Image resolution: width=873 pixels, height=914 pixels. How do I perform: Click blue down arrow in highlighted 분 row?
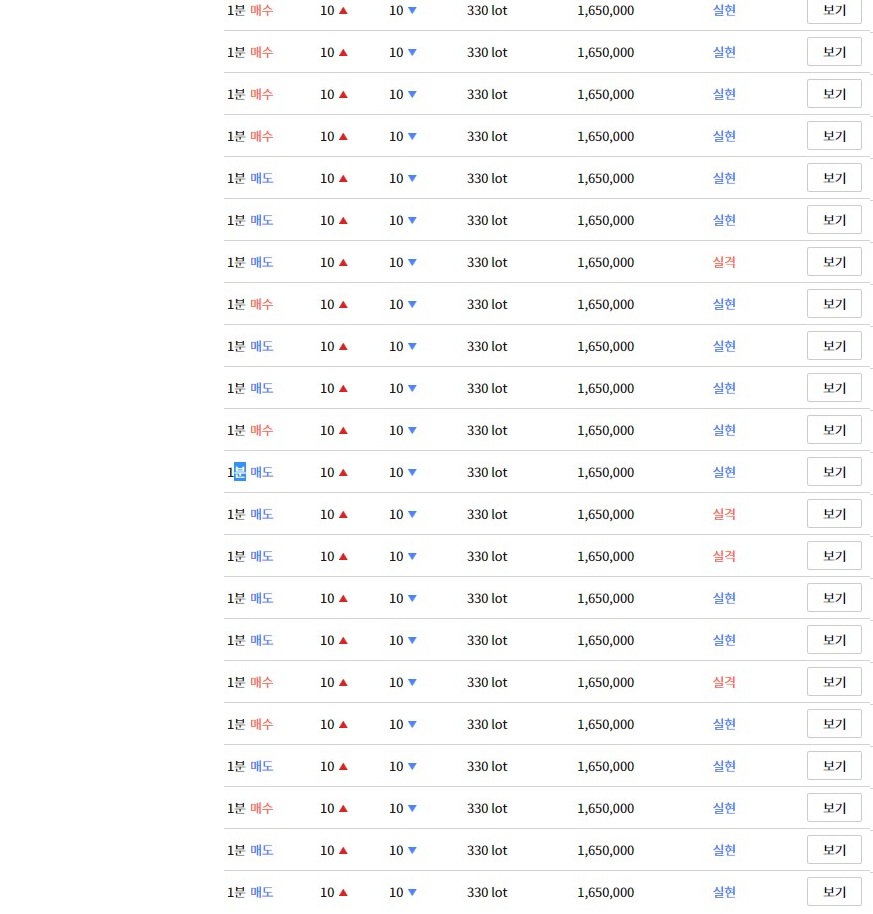click(x=412, y=472)
